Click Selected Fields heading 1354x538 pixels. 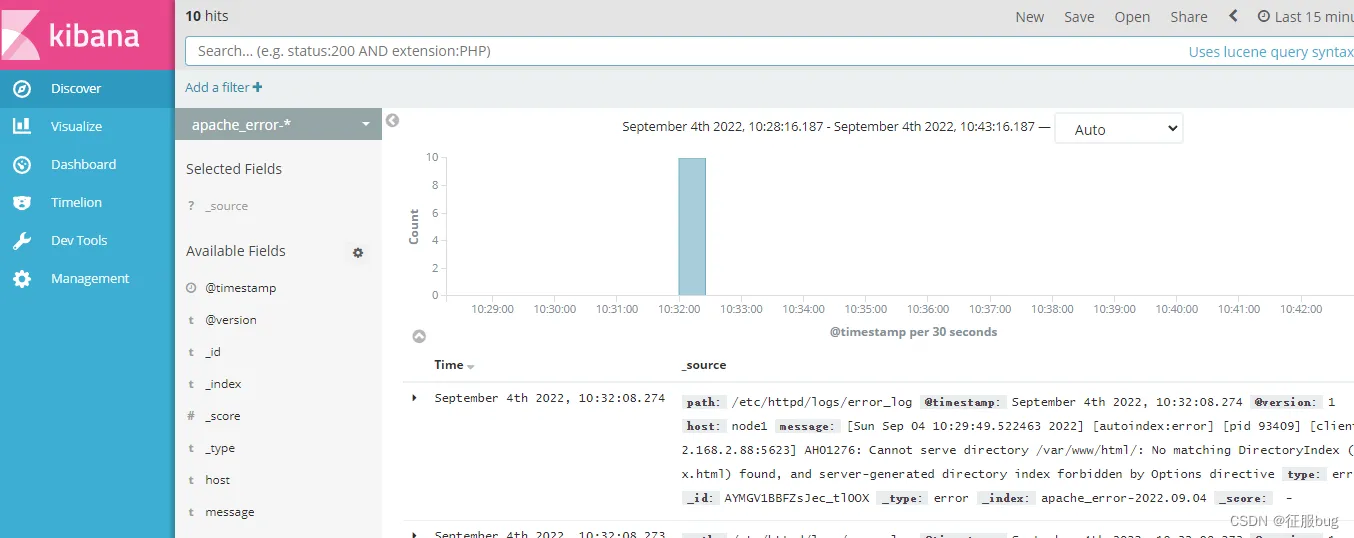click(234, 169)
